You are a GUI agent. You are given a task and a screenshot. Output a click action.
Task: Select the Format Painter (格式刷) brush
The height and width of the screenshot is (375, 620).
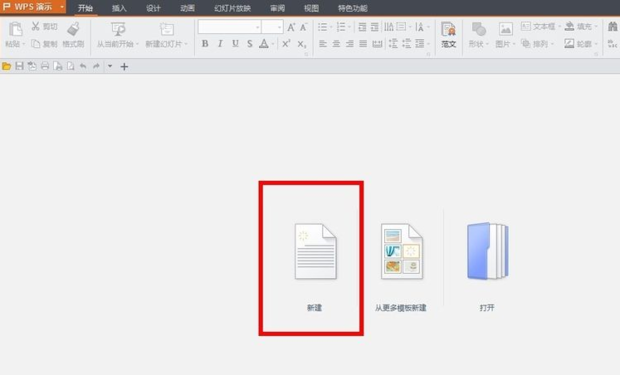tap(73, 29)
